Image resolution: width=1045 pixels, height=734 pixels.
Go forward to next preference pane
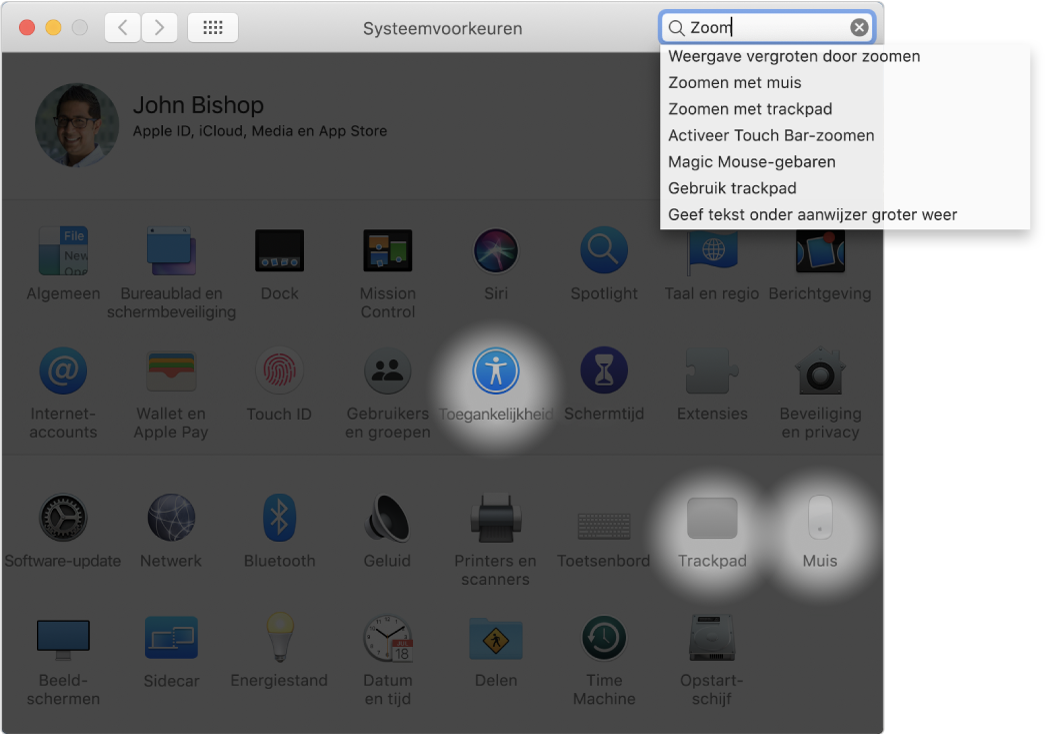pyautogui.click(x=159, y=27)
